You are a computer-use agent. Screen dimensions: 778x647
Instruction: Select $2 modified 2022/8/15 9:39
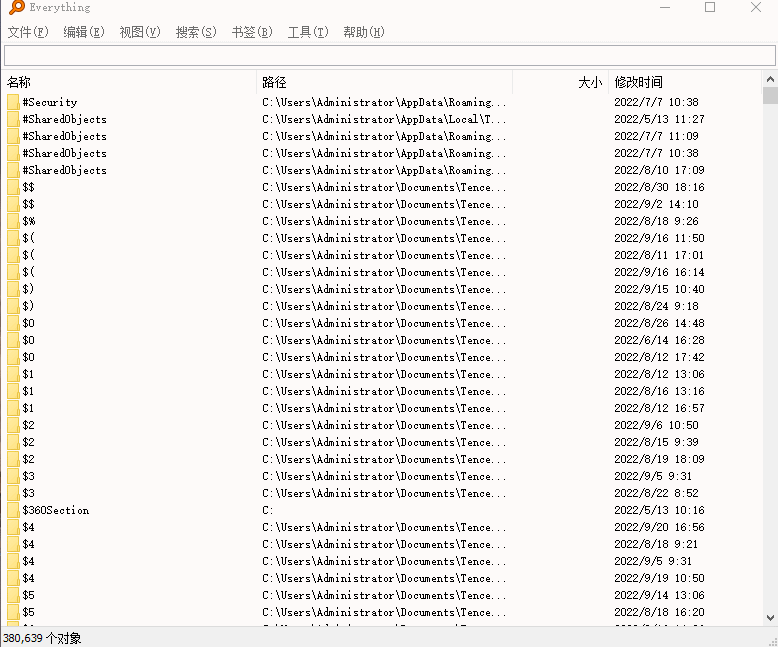[x=29, y=442]
